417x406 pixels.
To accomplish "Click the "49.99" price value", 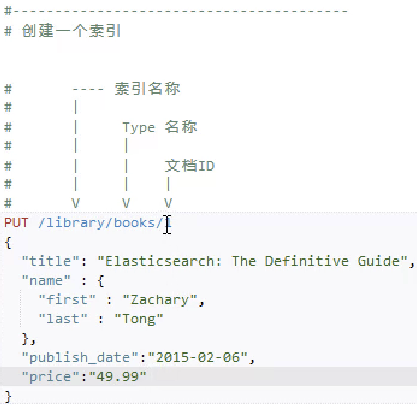I will click(x=117, y=377).
